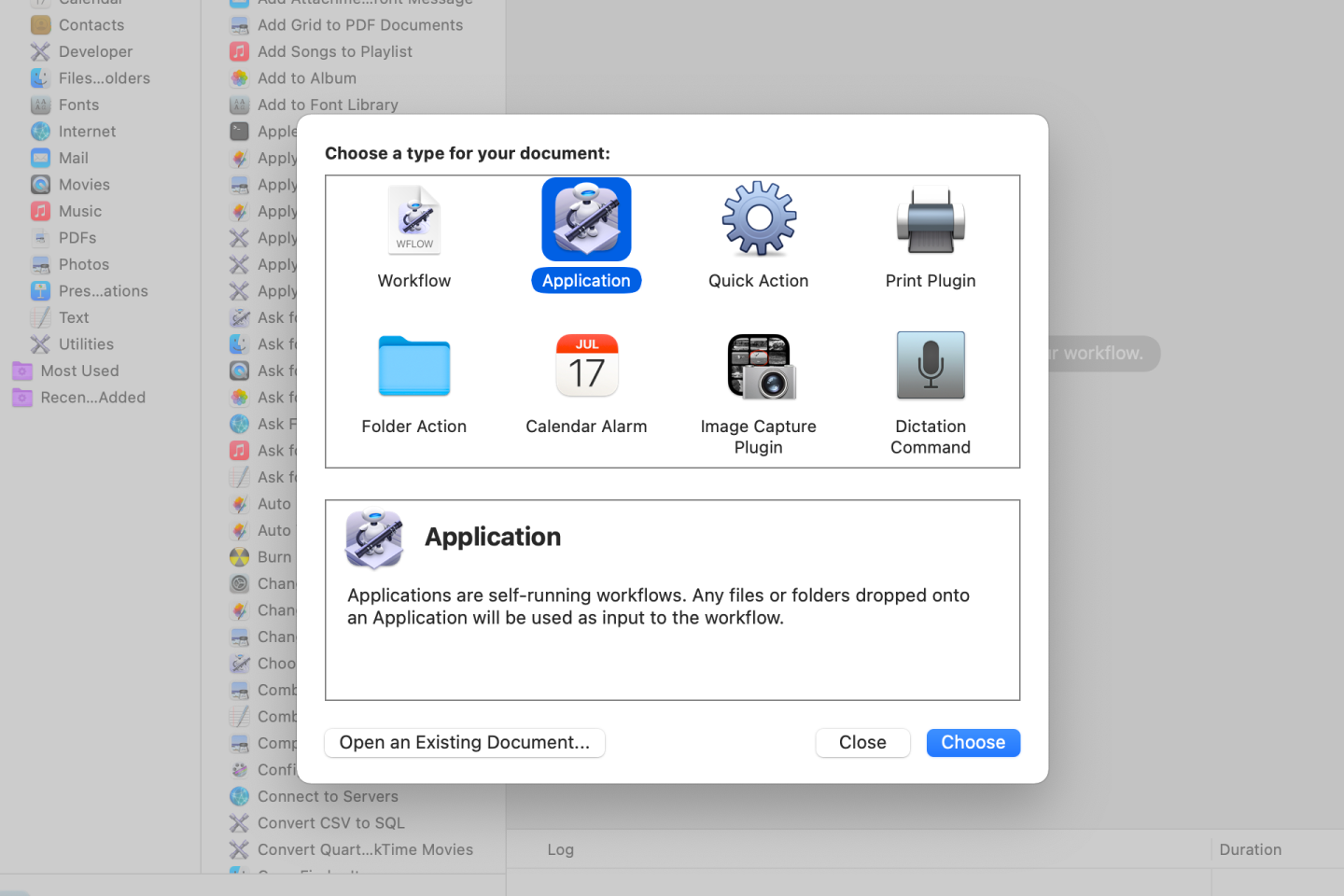Image resolution: width=1344 pixels, height=896 pixels.
Task: Choose the Quick Action gear icon
Action: tap(758, 219)
